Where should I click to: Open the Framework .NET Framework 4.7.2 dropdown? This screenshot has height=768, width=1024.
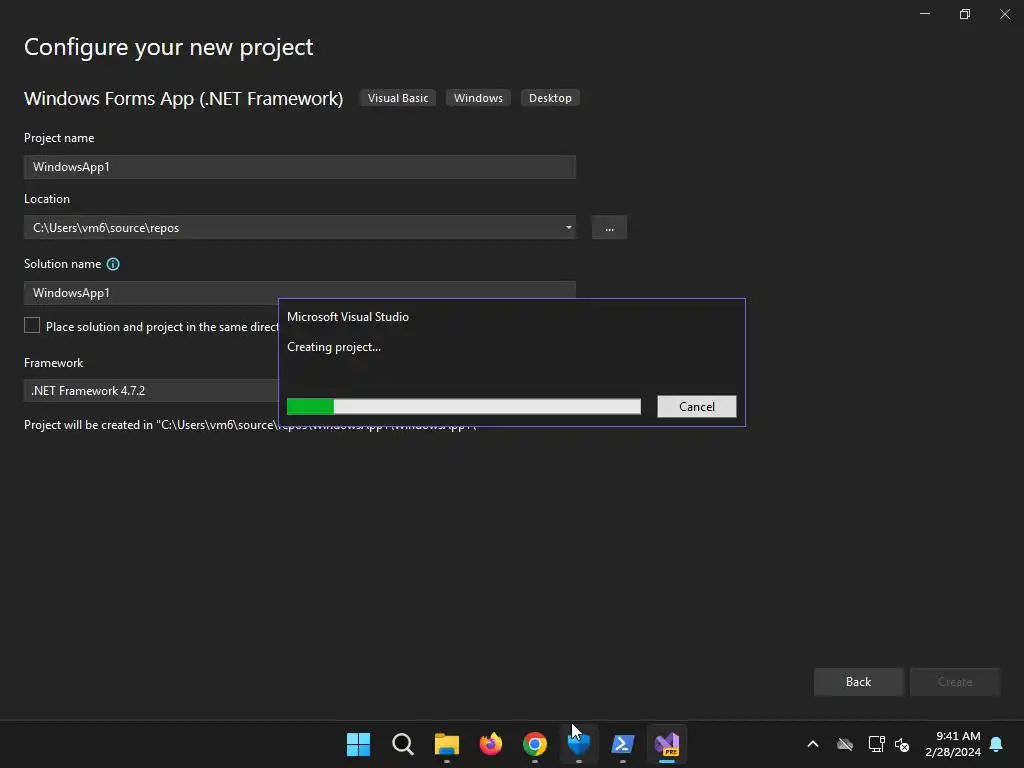coord(152,391)
